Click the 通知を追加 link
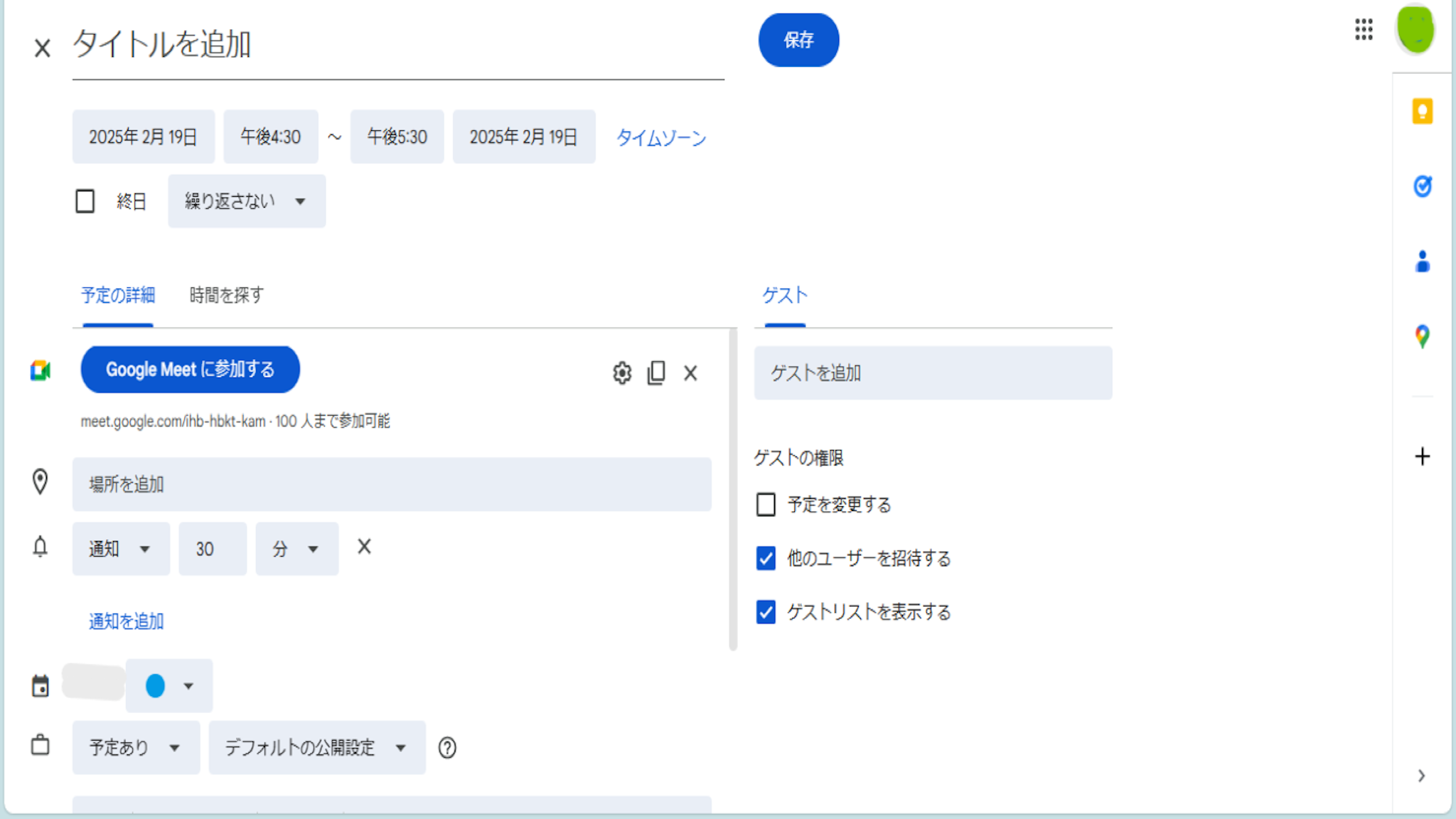1456x819 pixels. click(x=126, y=621)
